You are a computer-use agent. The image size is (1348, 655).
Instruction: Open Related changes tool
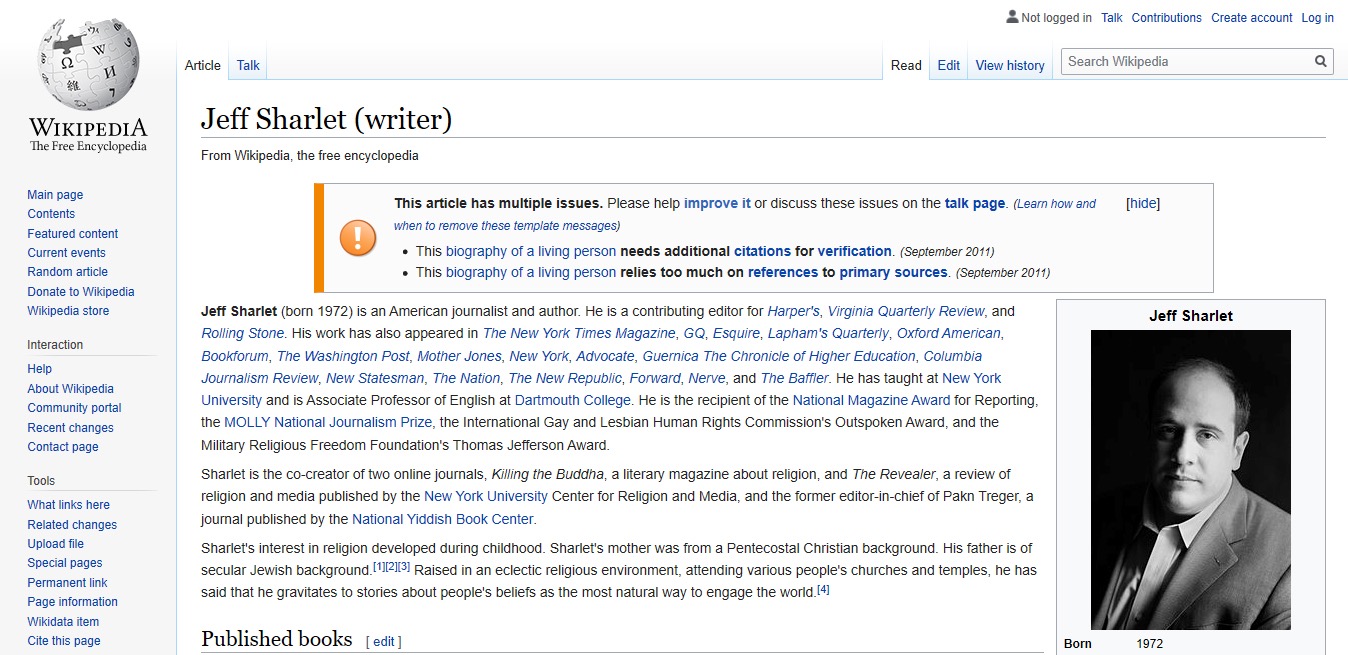coord(72,525)
